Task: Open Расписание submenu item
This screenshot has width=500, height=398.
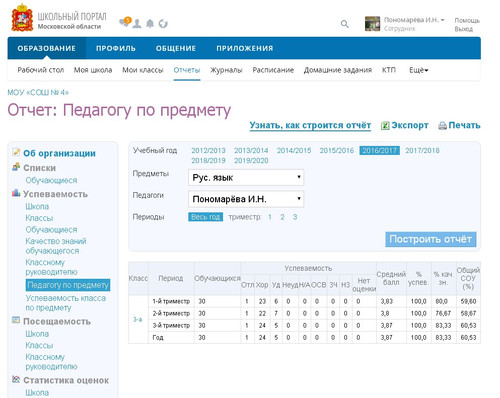Action: (273, 70)
